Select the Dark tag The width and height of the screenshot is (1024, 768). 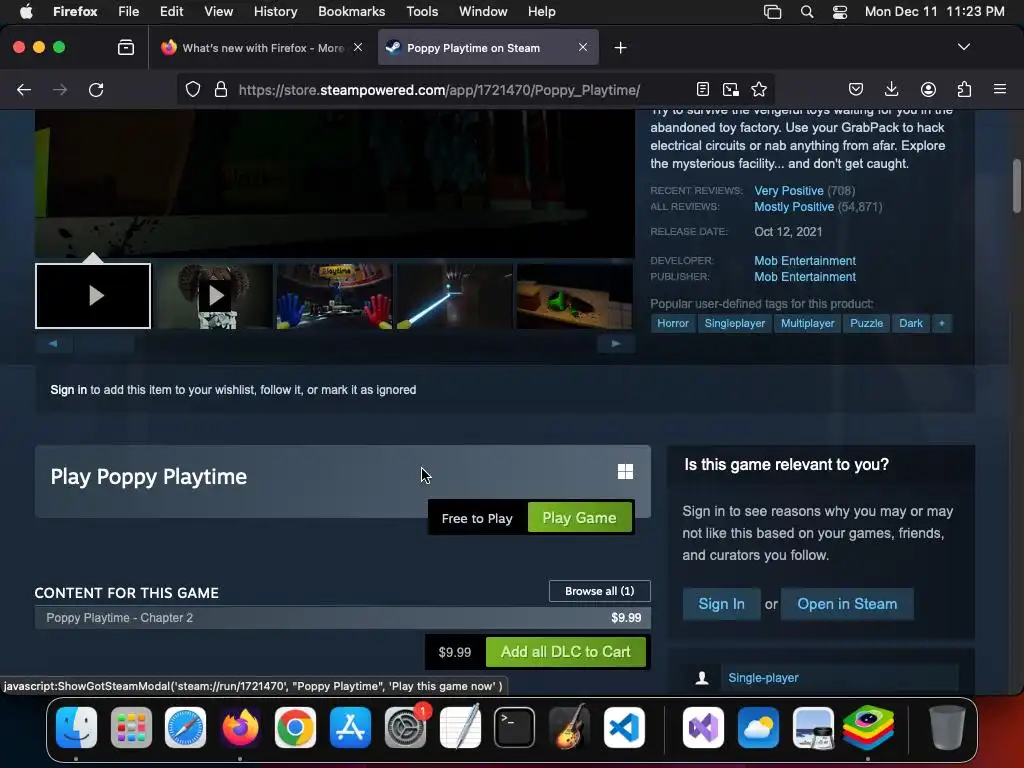pos(910,323)
